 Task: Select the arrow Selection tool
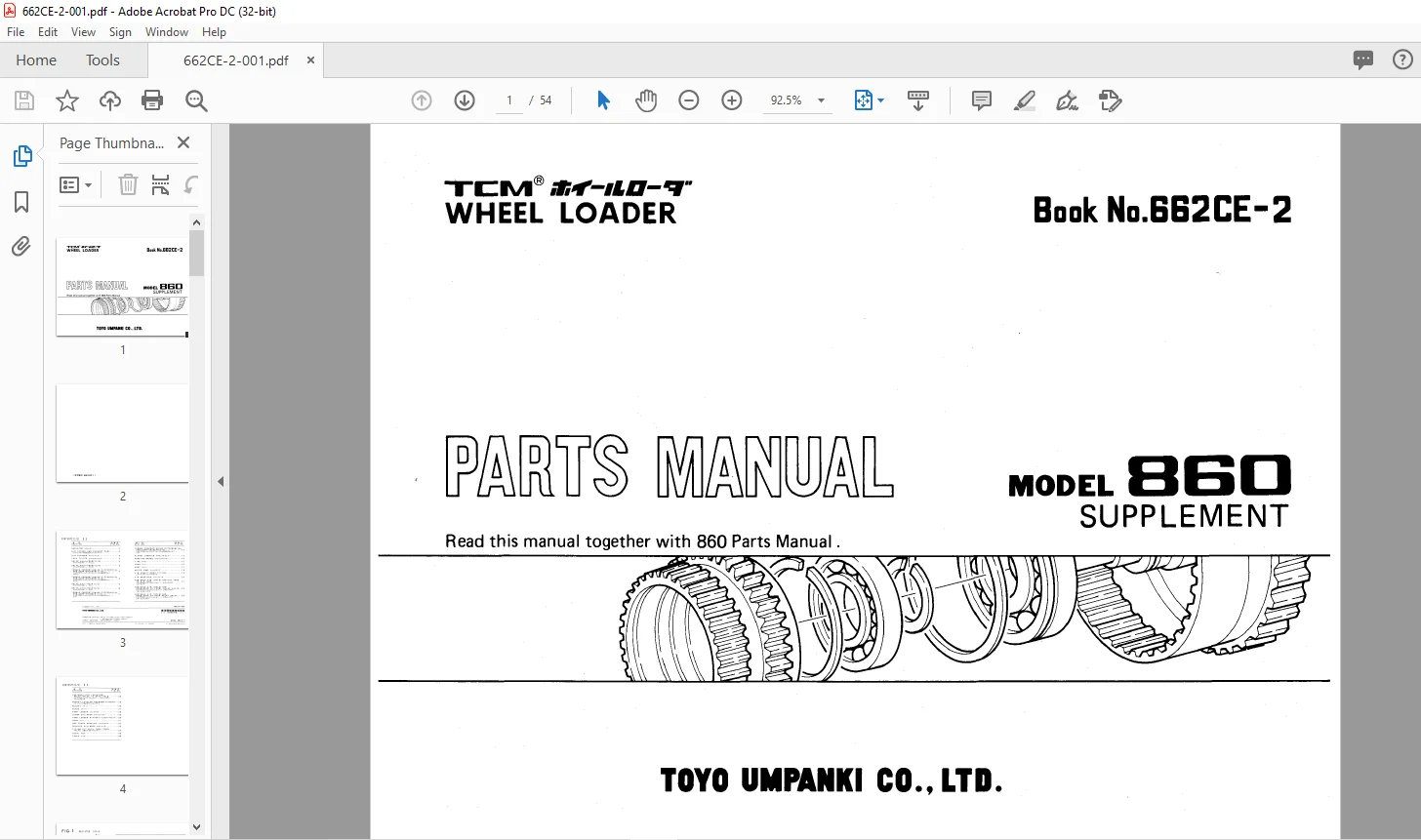(603, 100)
